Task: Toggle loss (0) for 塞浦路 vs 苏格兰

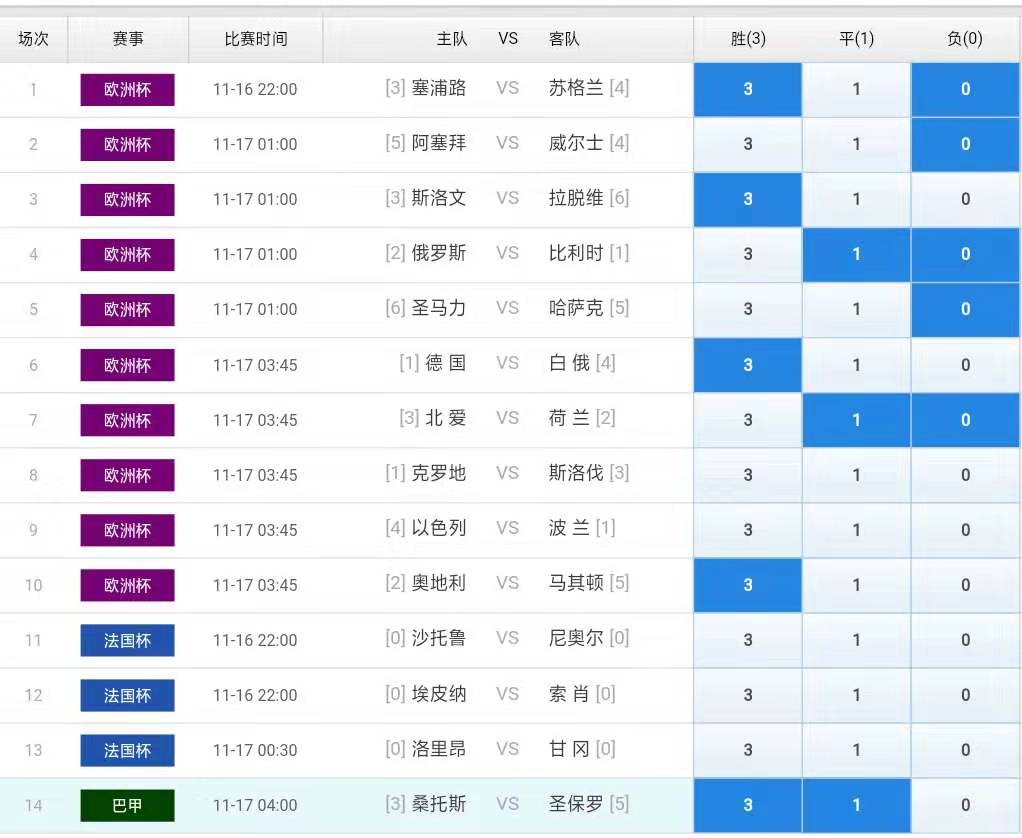Action: pyautogui.click(x=965, y=89)
